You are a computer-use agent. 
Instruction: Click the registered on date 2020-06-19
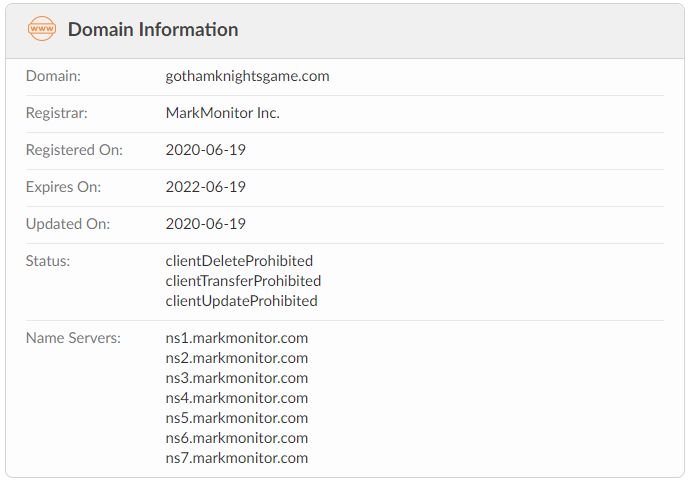206,150
